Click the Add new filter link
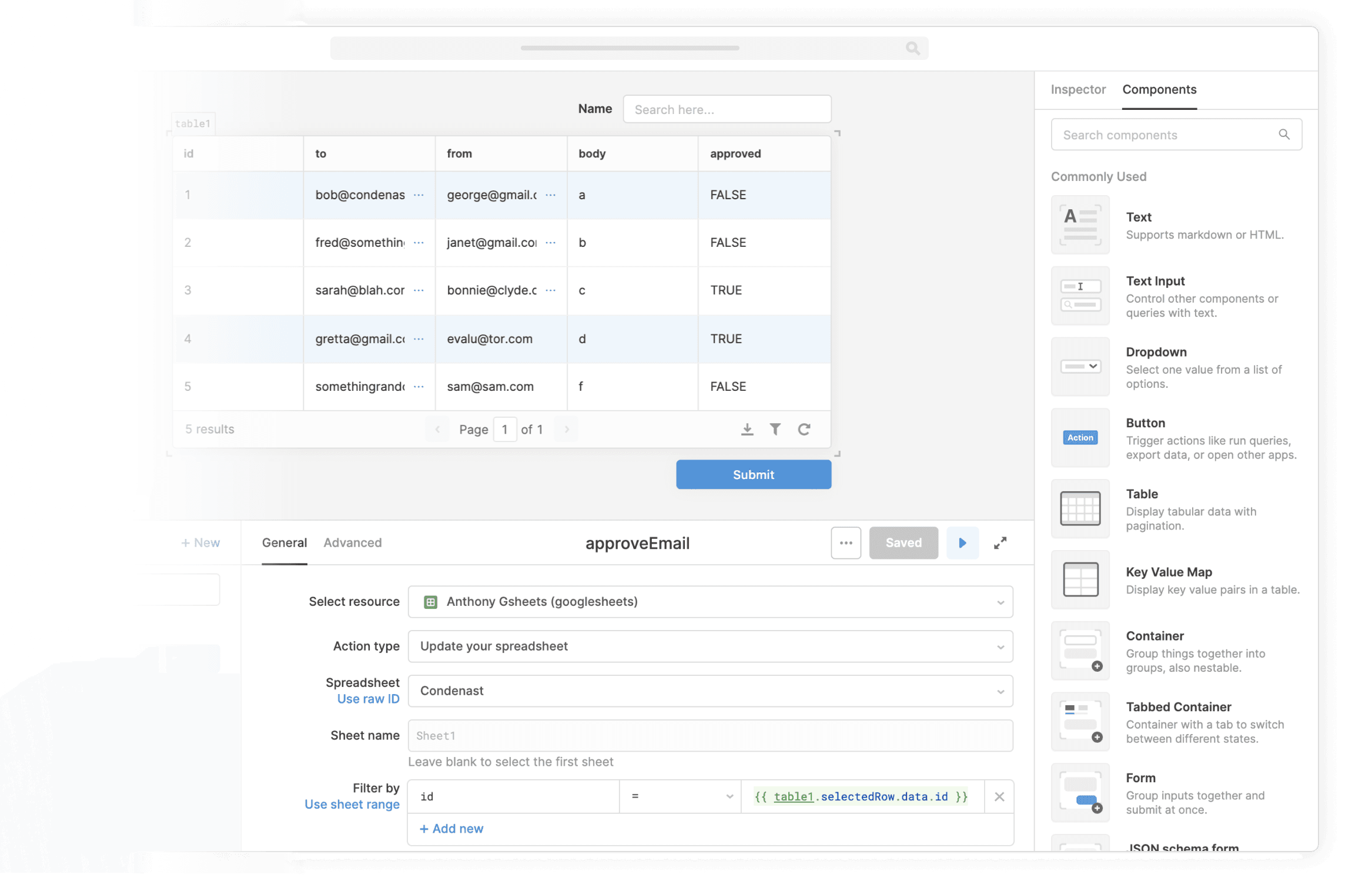The image size is (1372, 878). [x=450, y=829]
